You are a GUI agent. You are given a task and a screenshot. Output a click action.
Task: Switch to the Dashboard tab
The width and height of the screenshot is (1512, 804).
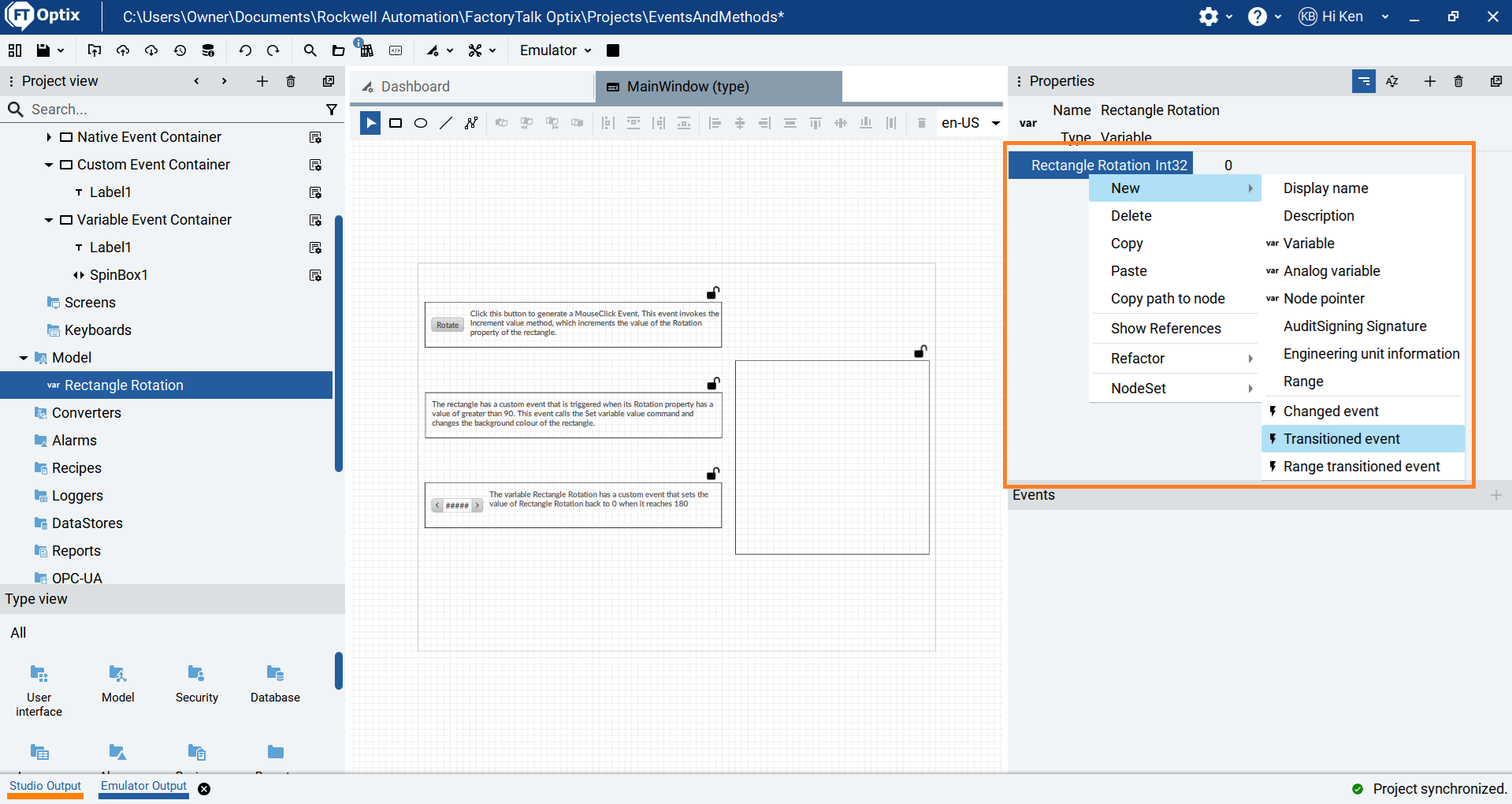click(471, 87)
